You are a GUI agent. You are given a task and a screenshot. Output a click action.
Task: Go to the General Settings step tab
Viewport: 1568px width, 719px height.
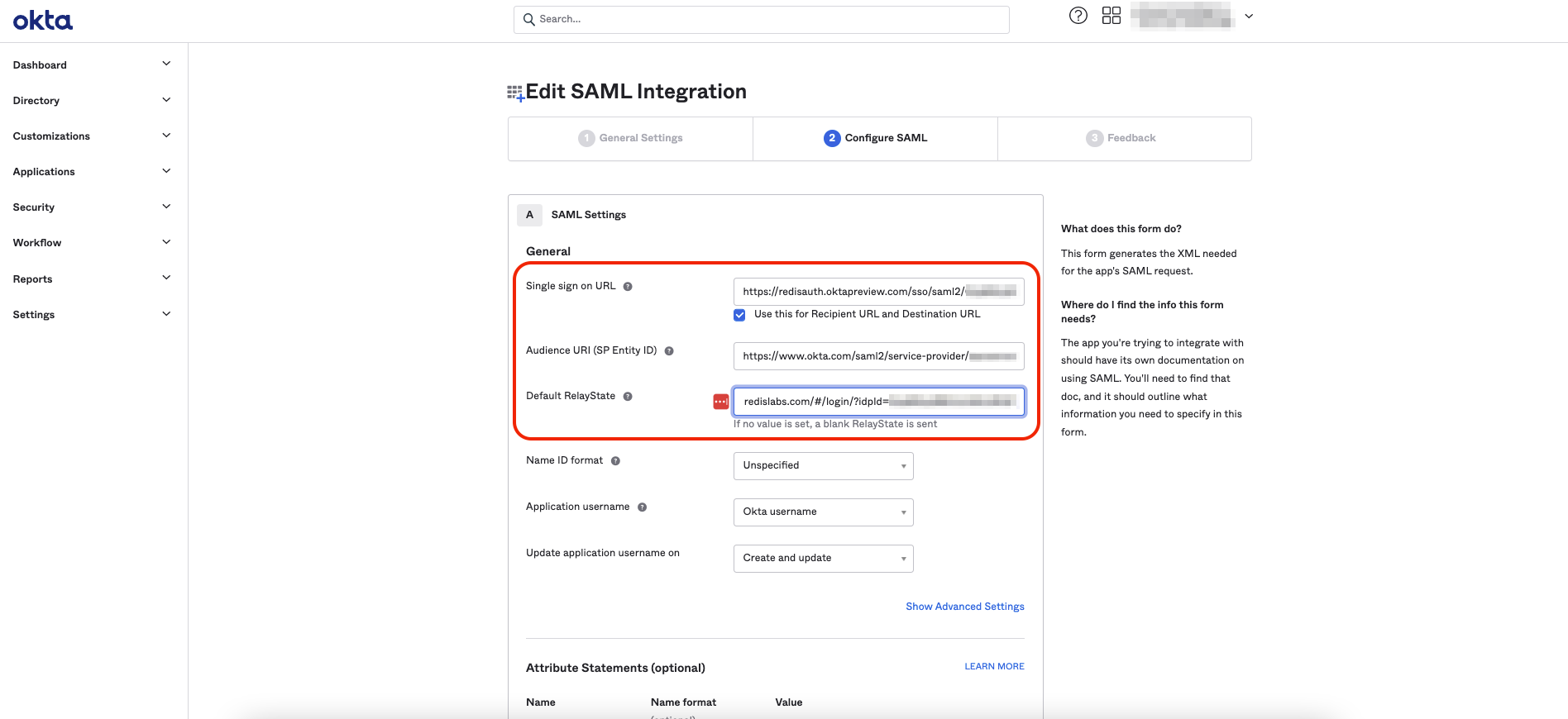631,138
